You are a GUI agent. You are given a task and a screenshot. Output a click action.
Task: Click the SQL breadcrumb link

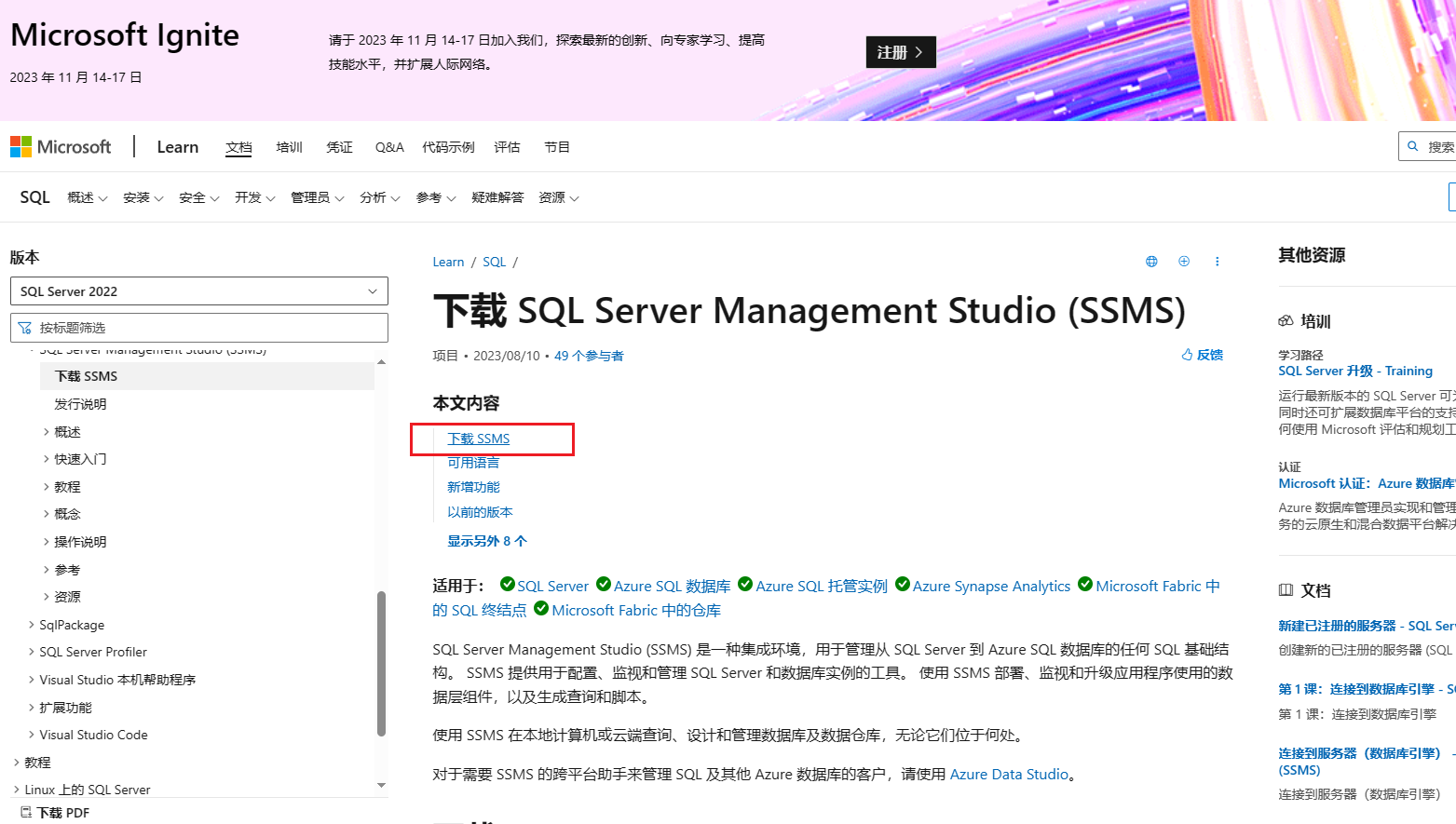coord(494,262)
